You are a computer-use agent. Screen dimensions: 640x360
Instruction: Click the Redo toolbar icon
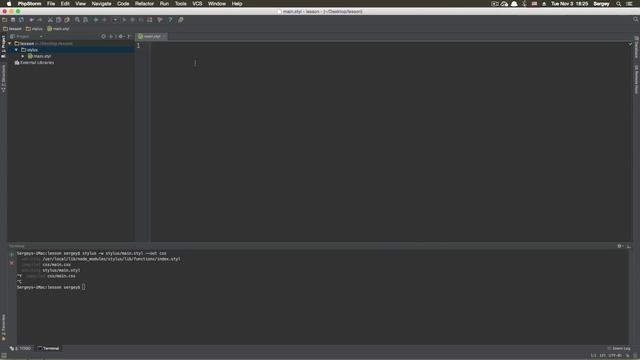pyautogui.click(x=40, y=20)
